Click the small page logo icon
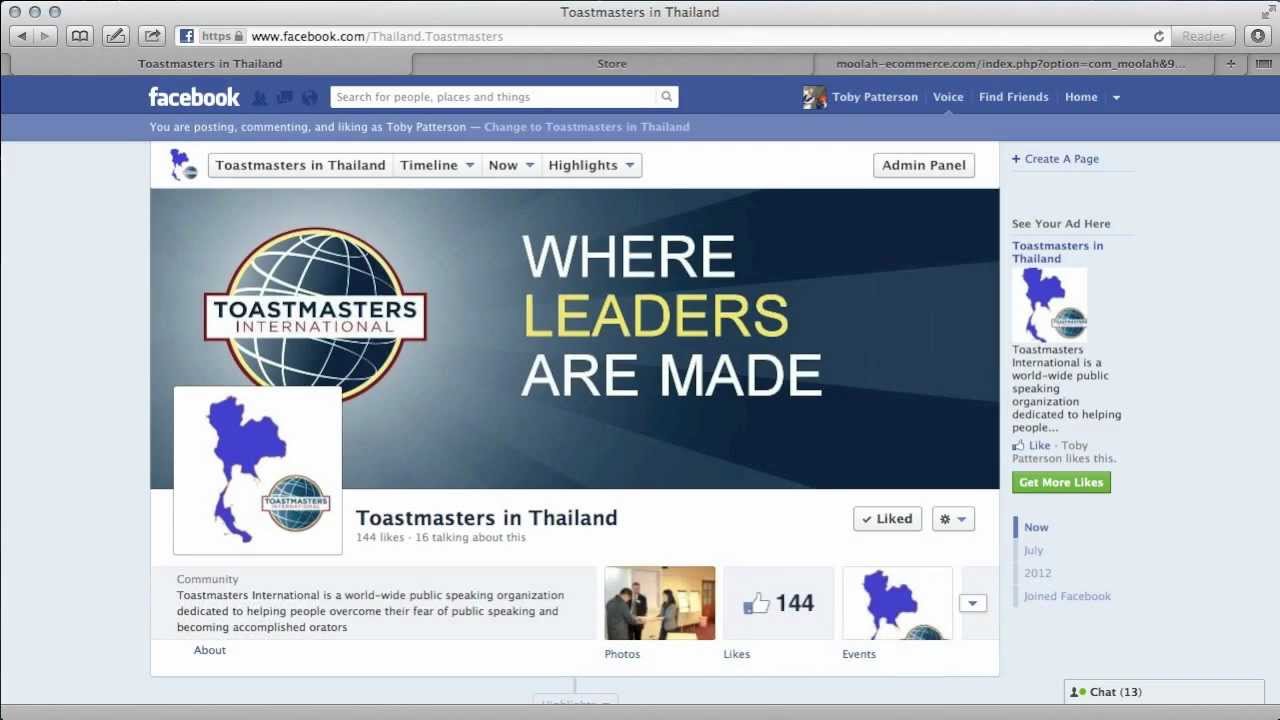 (183, 165)
